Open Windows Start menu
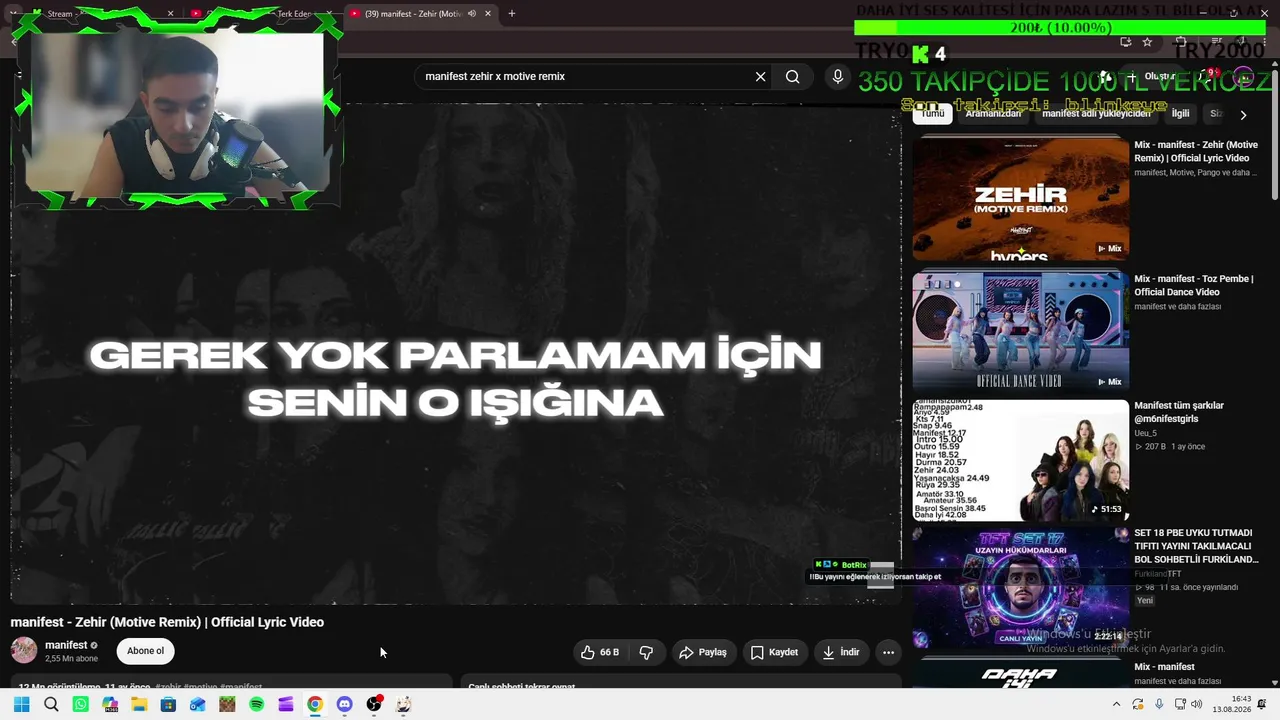 click(x=21, y=705)
